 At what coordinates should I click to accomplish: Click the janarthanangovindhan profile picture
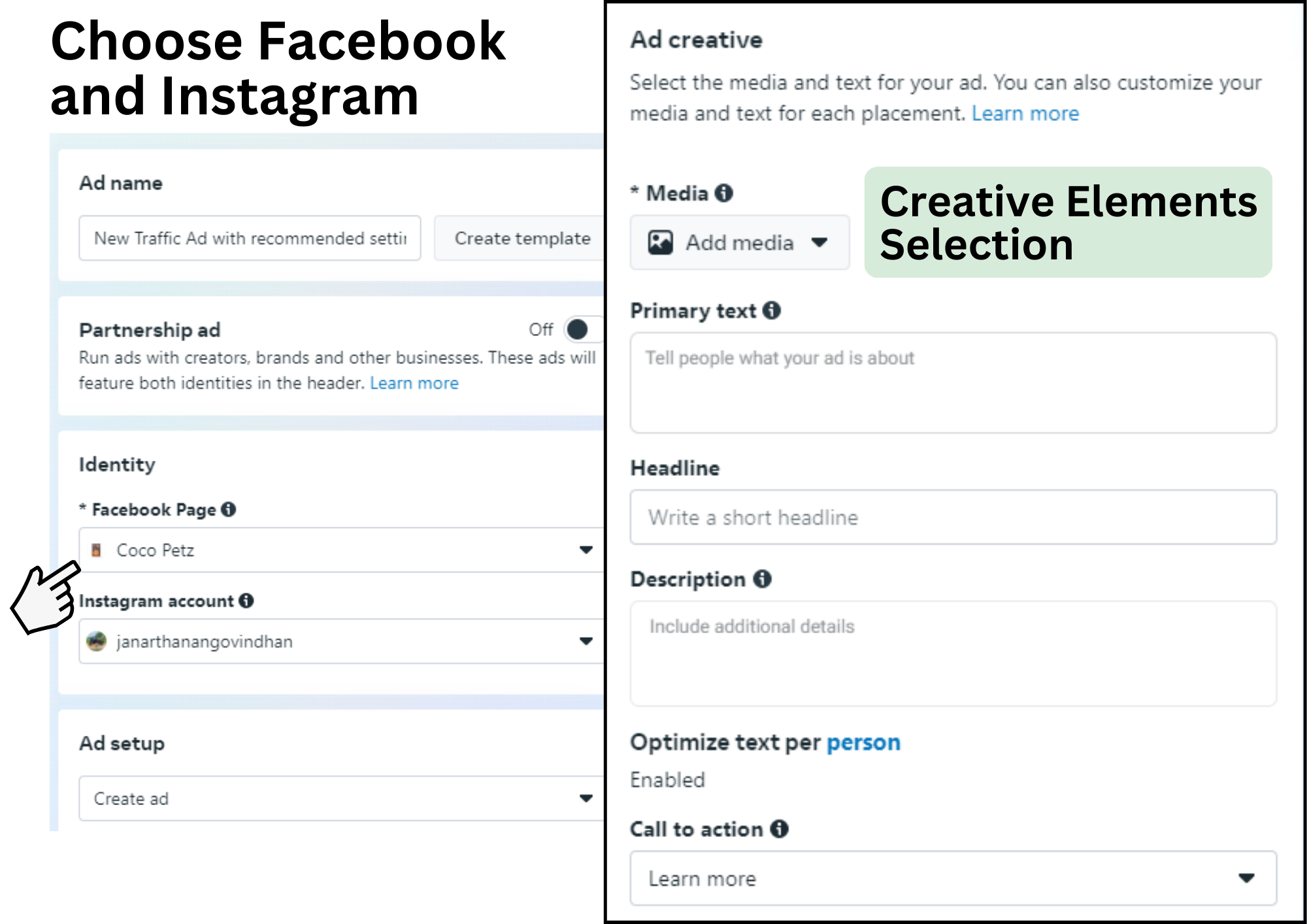(x=97, y=642)
